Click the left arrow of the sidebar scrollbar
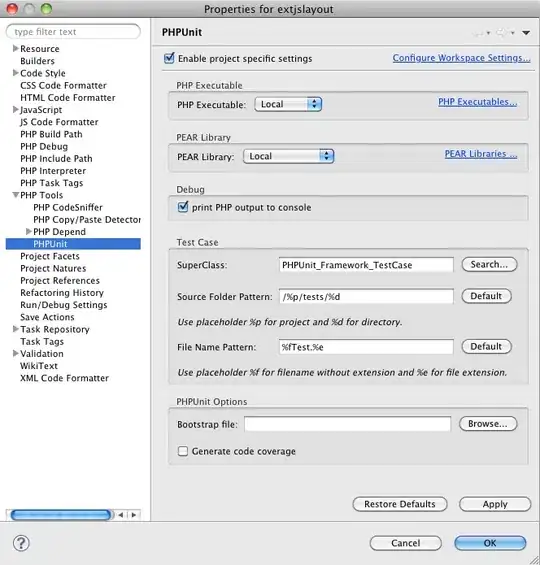Screen dimensions: 540x565 [121, 515]
